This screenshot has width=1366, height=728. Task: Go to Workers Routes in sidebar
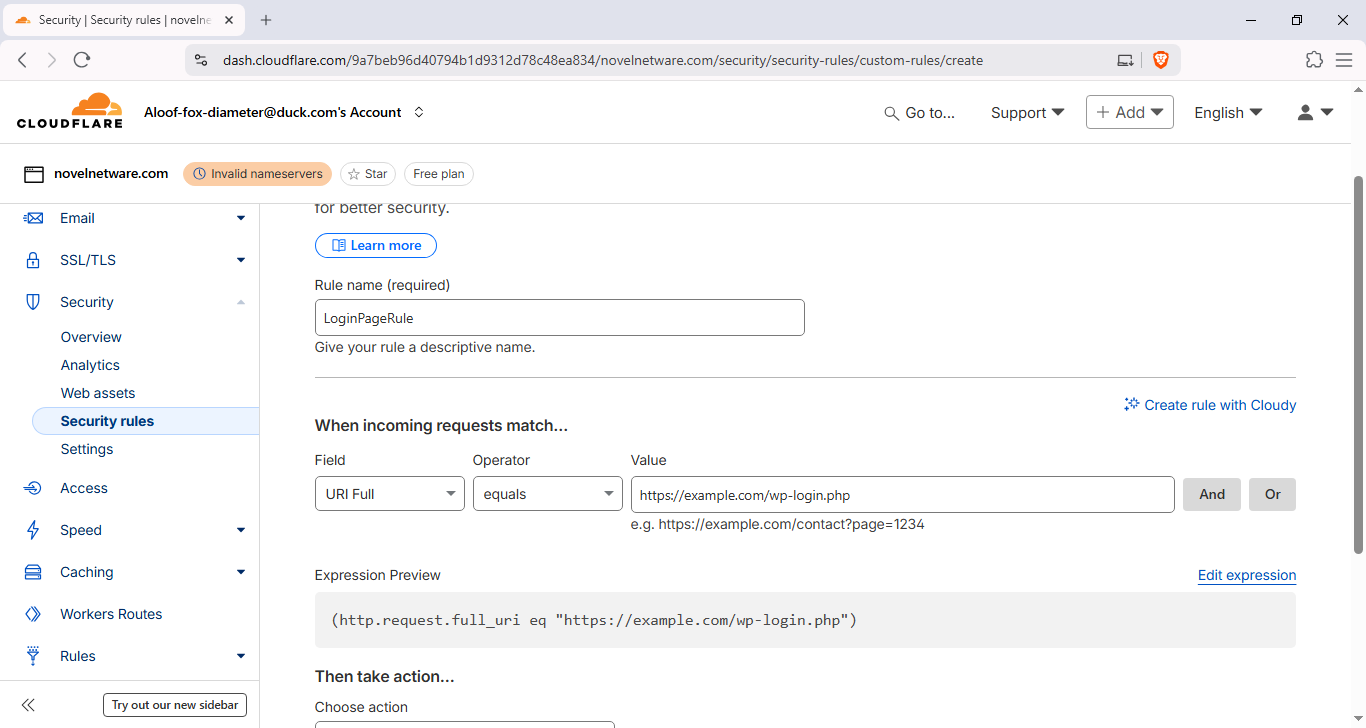tap(111, 614)
